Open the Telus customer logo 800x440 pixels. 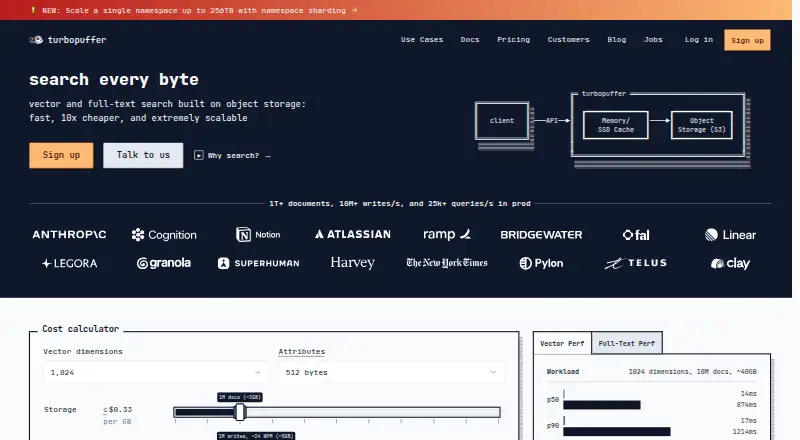[636, 263]
